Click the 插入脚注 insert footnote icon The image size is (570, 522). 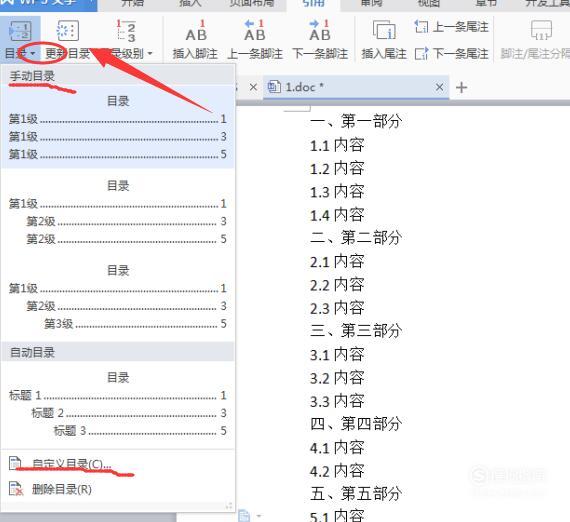196,31
